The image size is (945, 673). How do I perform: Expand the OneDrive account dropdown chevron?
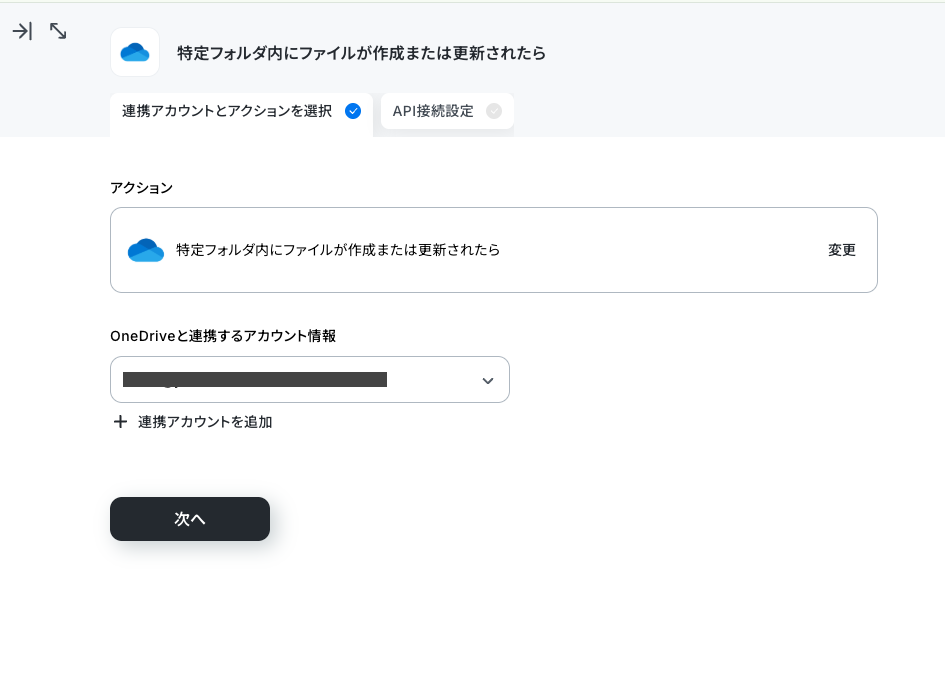coord(488,381)
